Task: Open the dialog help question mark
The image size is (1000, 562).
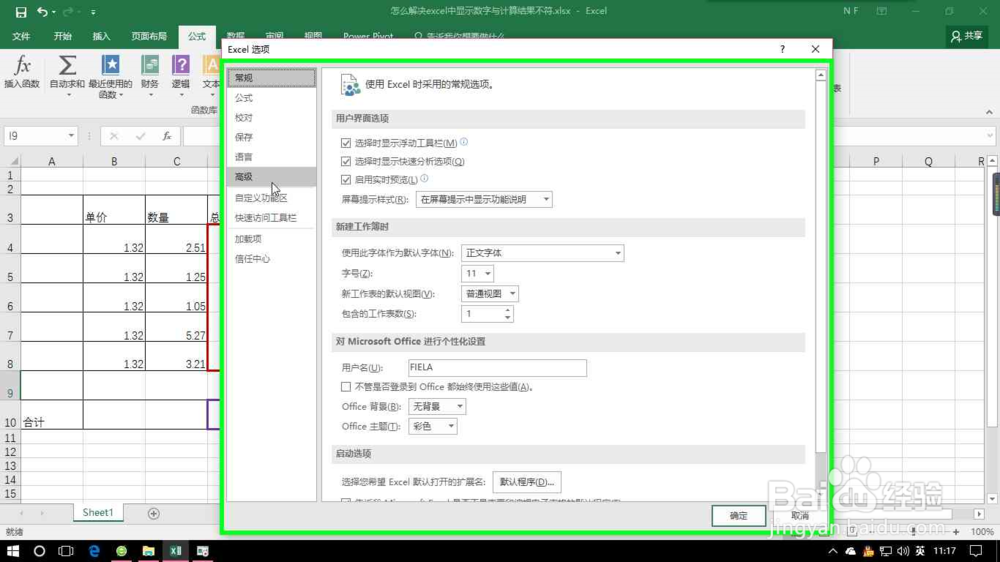Action: pos(783,49)
